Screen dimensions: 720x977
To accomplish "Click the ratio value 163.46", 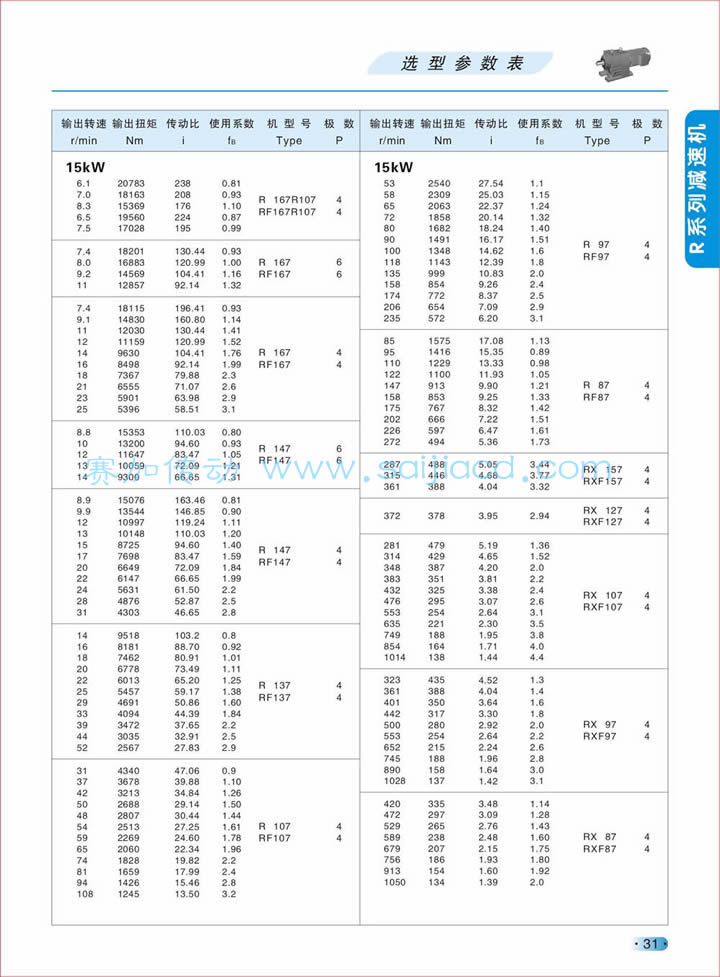I will tap(189, 500).
